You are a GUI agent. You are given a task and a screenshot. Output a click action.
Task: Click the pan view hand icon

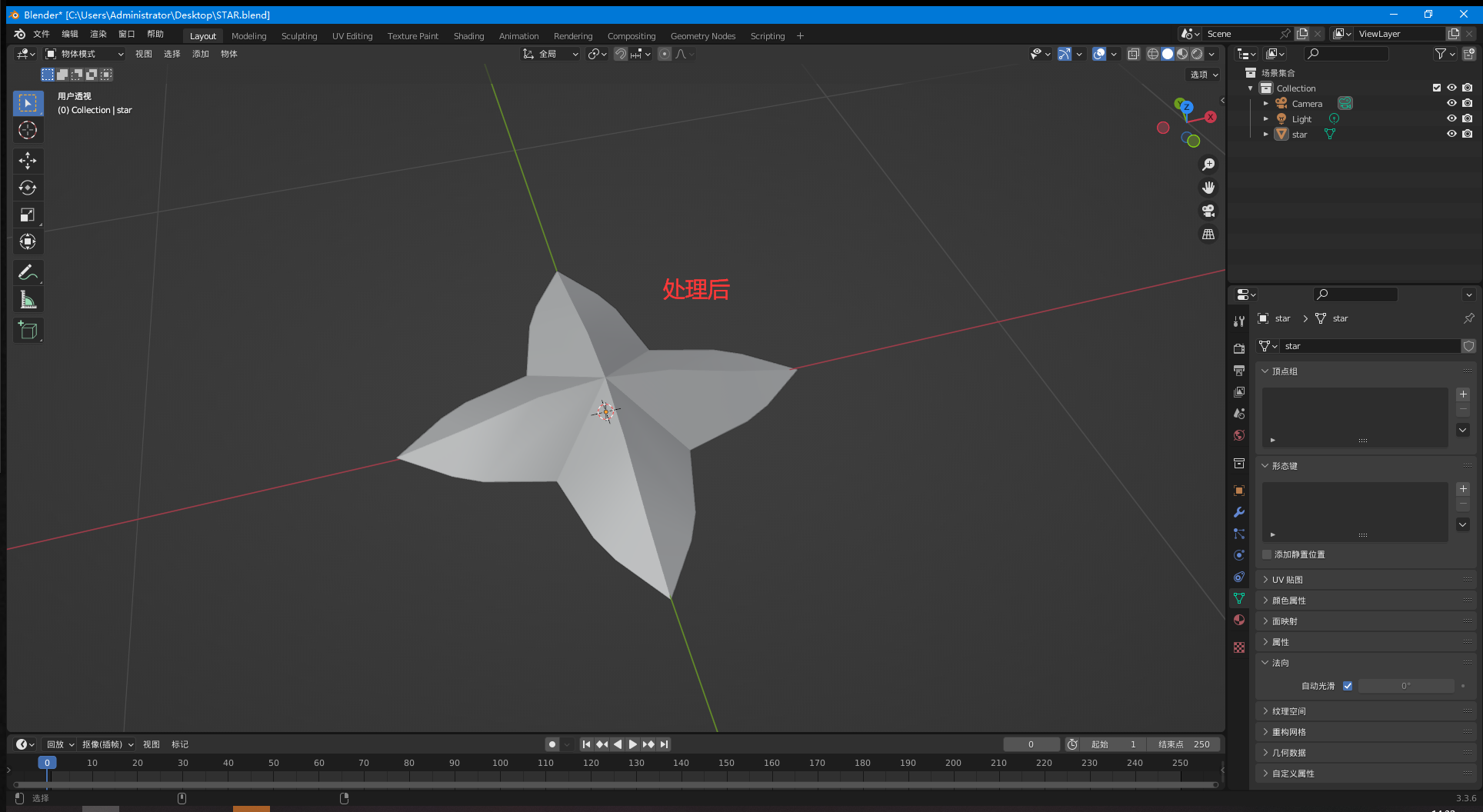click(x=1208, y=188)
